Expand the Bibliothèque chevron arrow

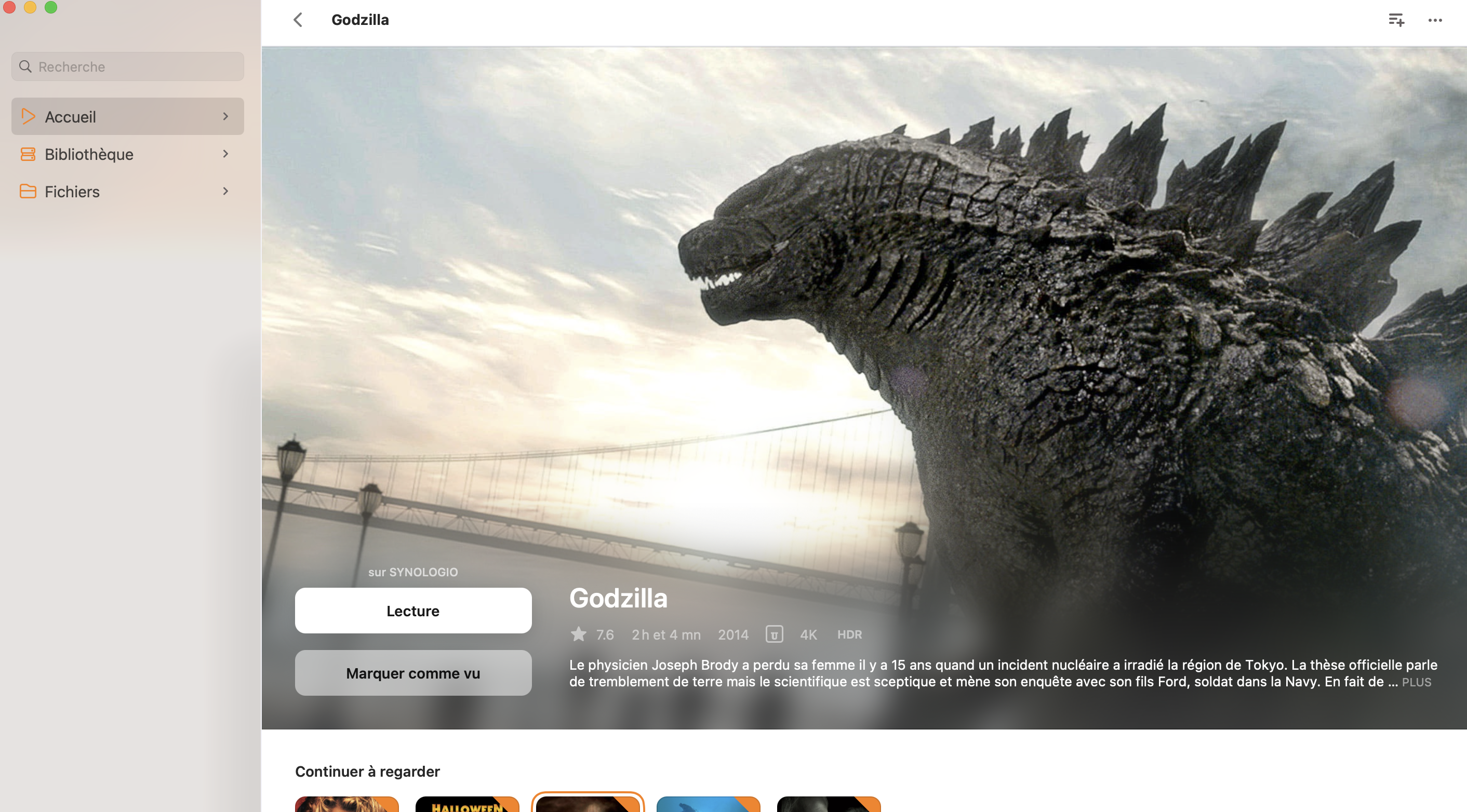tap(225, 154)
